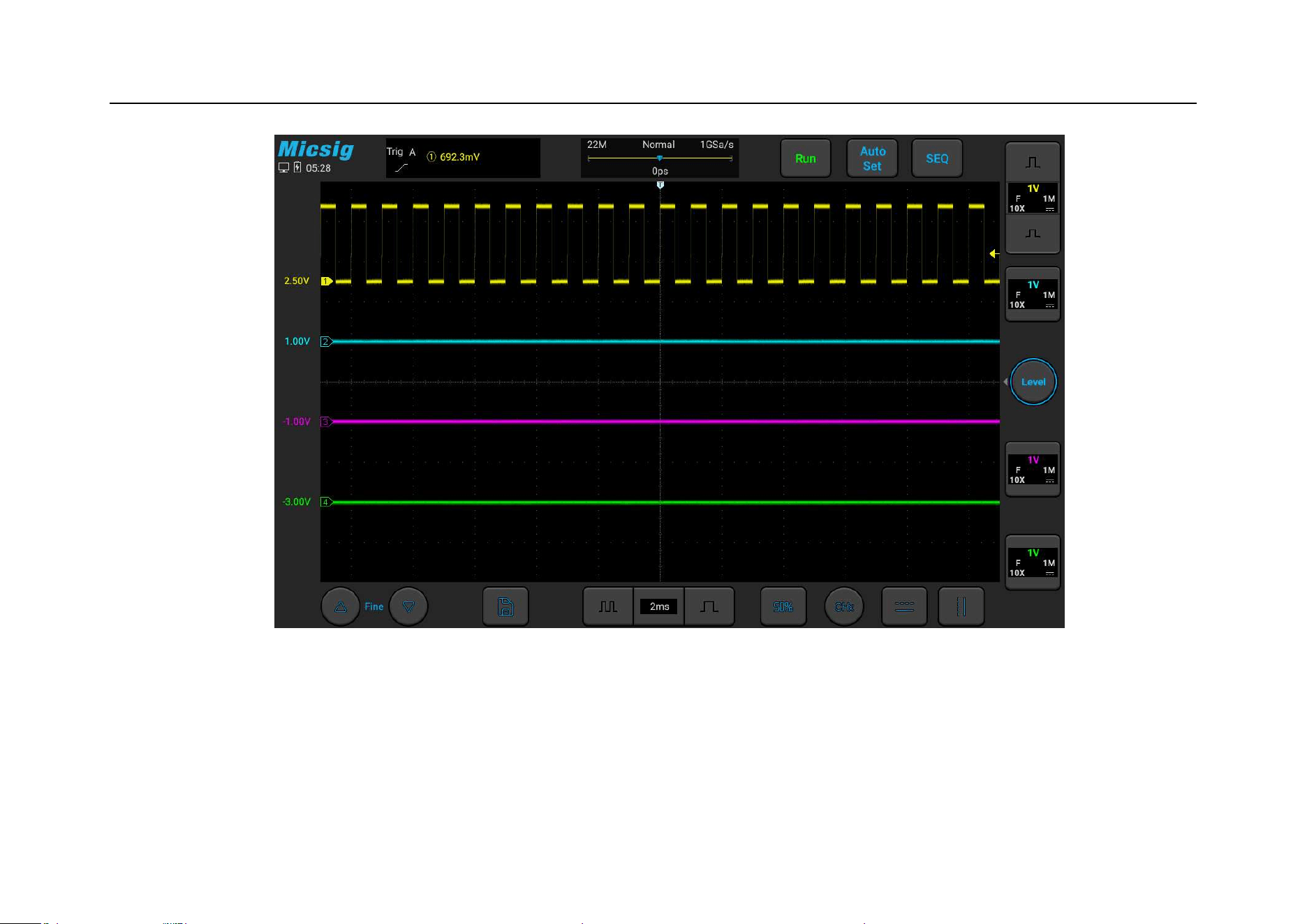Select the Level knob
Viewport: 1307px width, 924px height.
coord(1033,382)
